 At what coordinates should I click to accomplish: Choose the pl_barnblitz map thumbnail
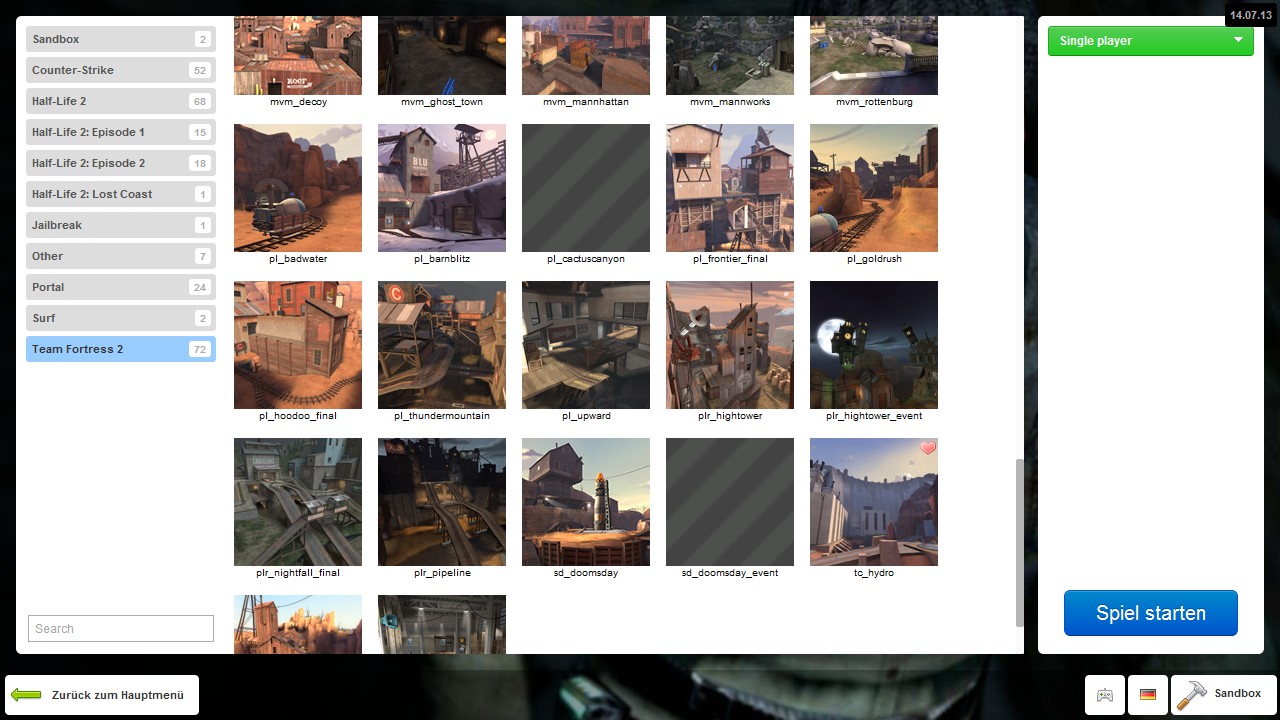(442, 188)
